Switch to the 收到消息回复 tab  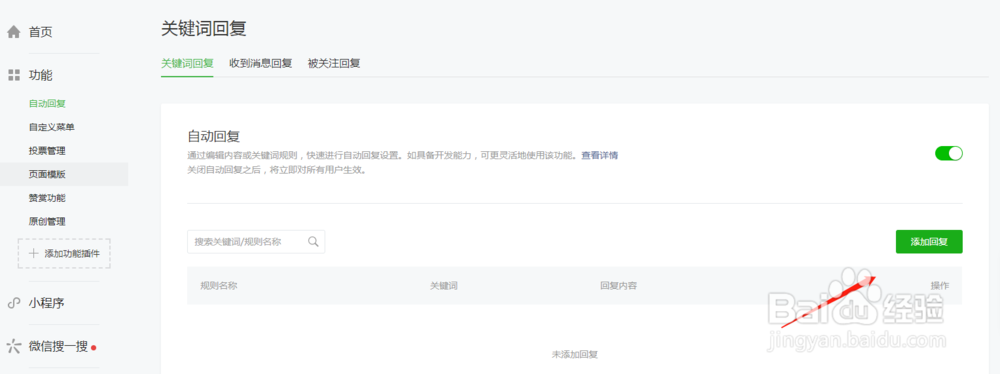click(x=260, y=63)
